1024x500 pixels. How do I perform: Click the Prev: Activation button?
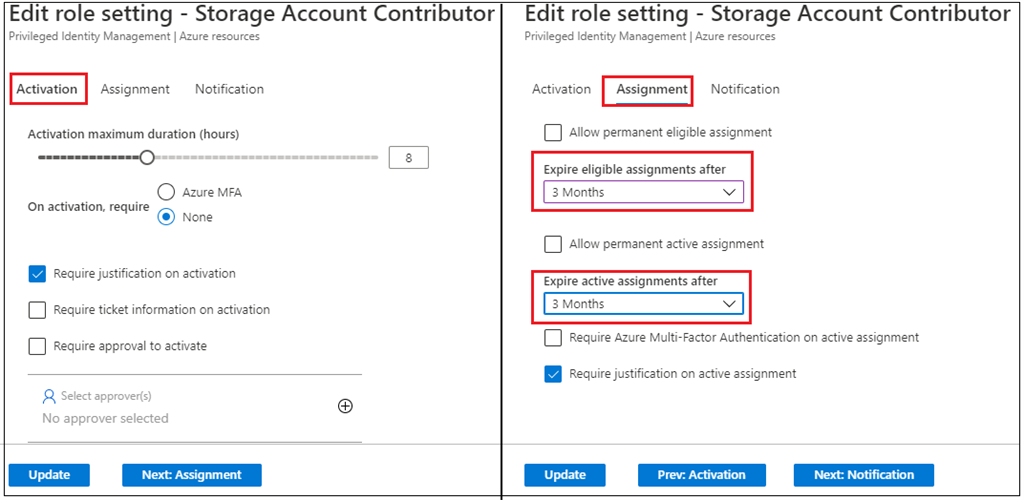(700, 475)
